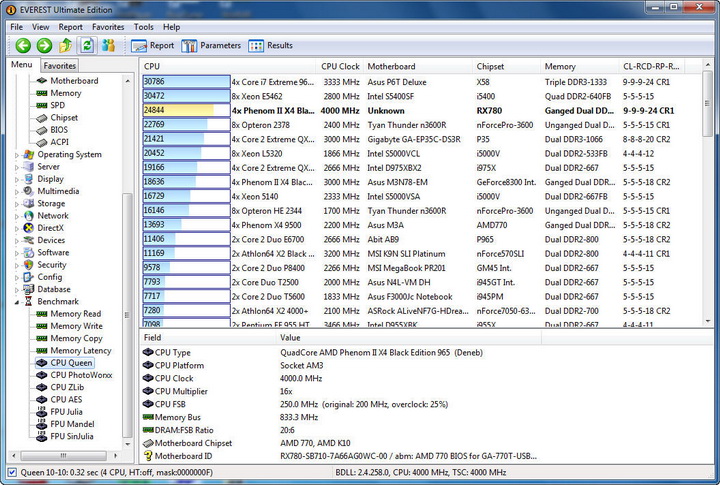Click the Config tree icon
720x485 pixels.
point(28,277)
